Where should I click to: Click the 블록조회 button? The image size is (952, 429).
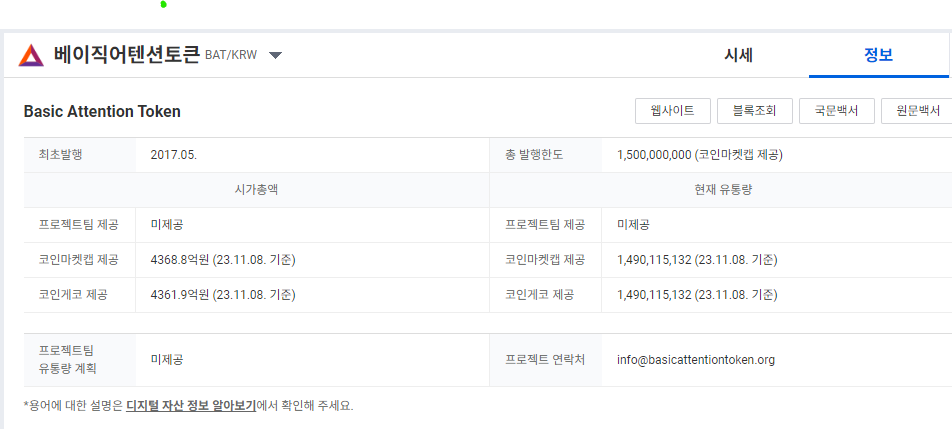pos(755,111)
